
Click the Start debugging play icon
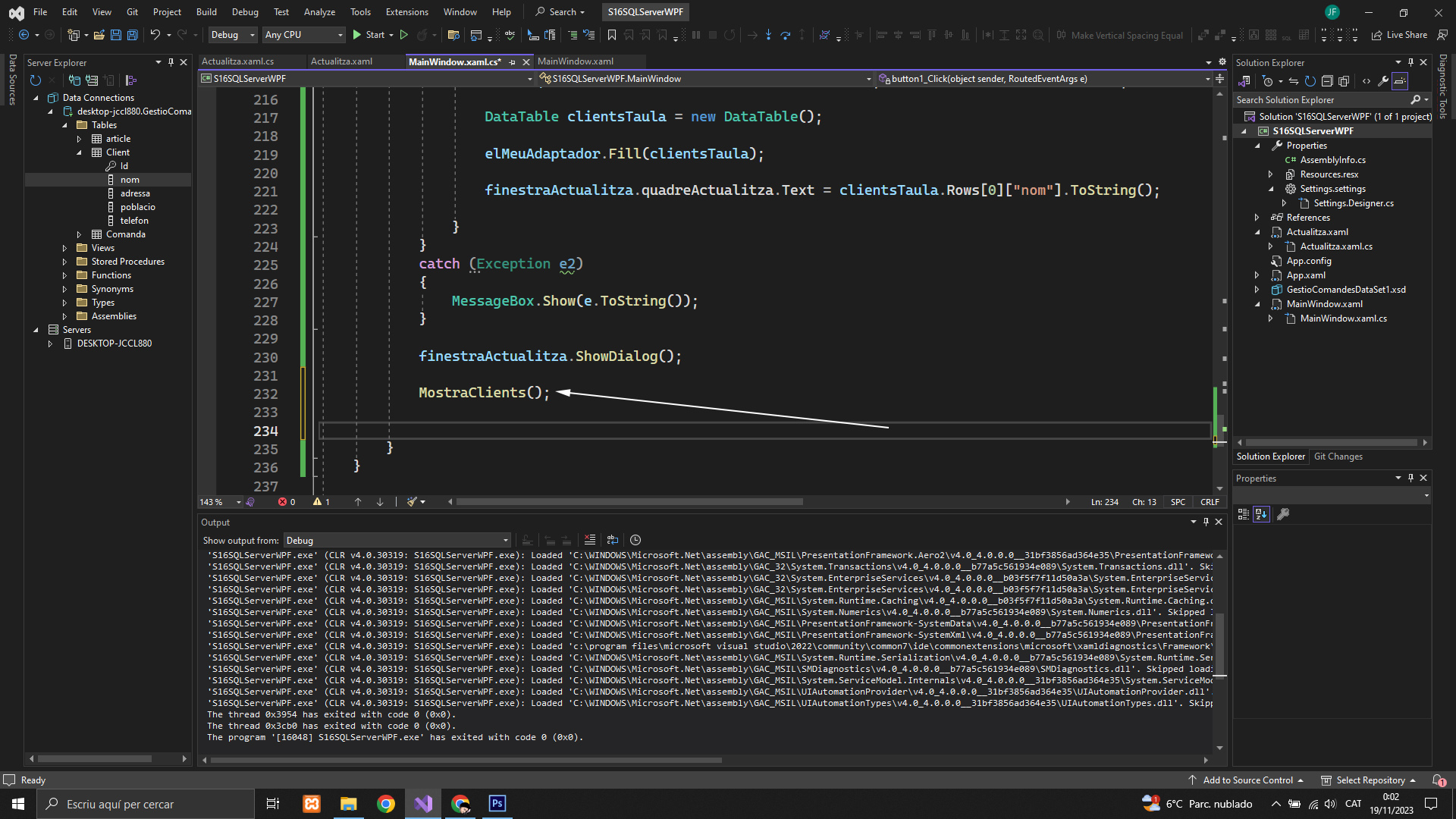tap(356, 35)
